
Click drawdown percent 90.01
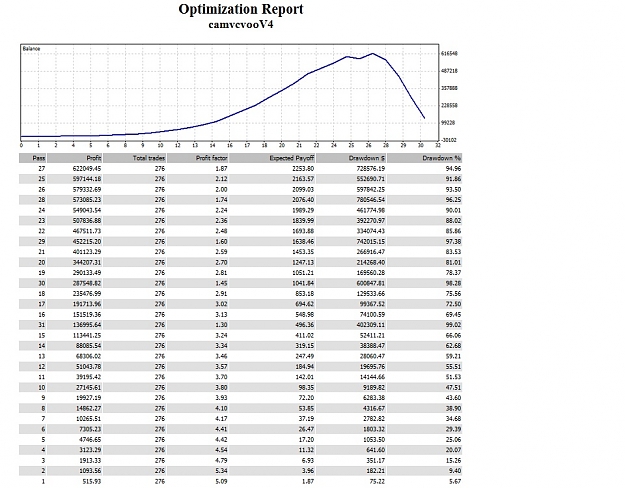[x=453, y=211]
